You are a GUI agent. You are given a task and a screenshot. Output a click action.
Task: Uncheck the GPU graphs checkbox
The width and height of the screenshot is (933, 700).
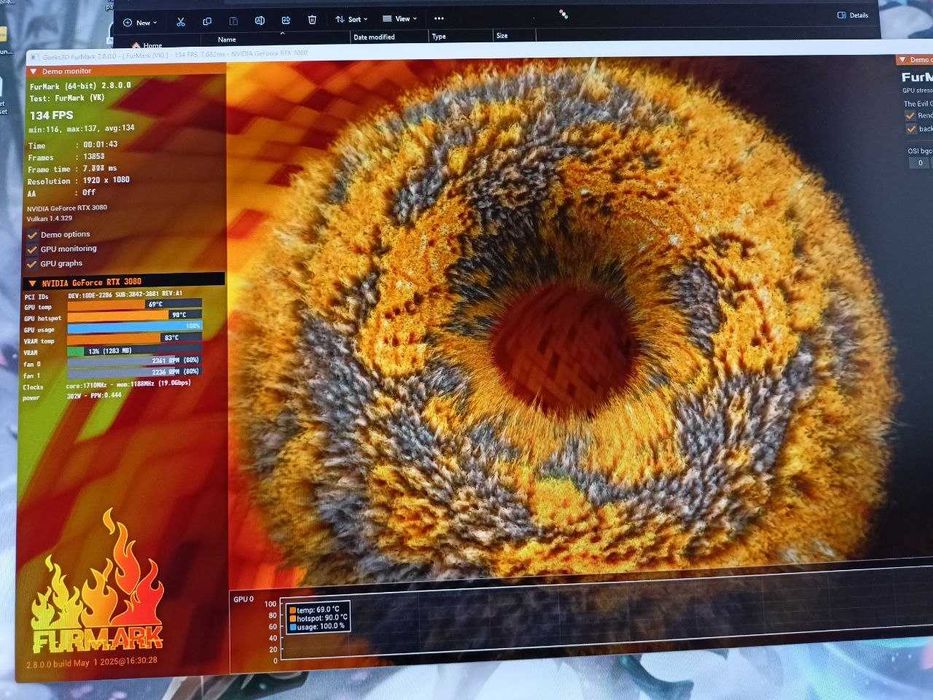pos(32,264)
